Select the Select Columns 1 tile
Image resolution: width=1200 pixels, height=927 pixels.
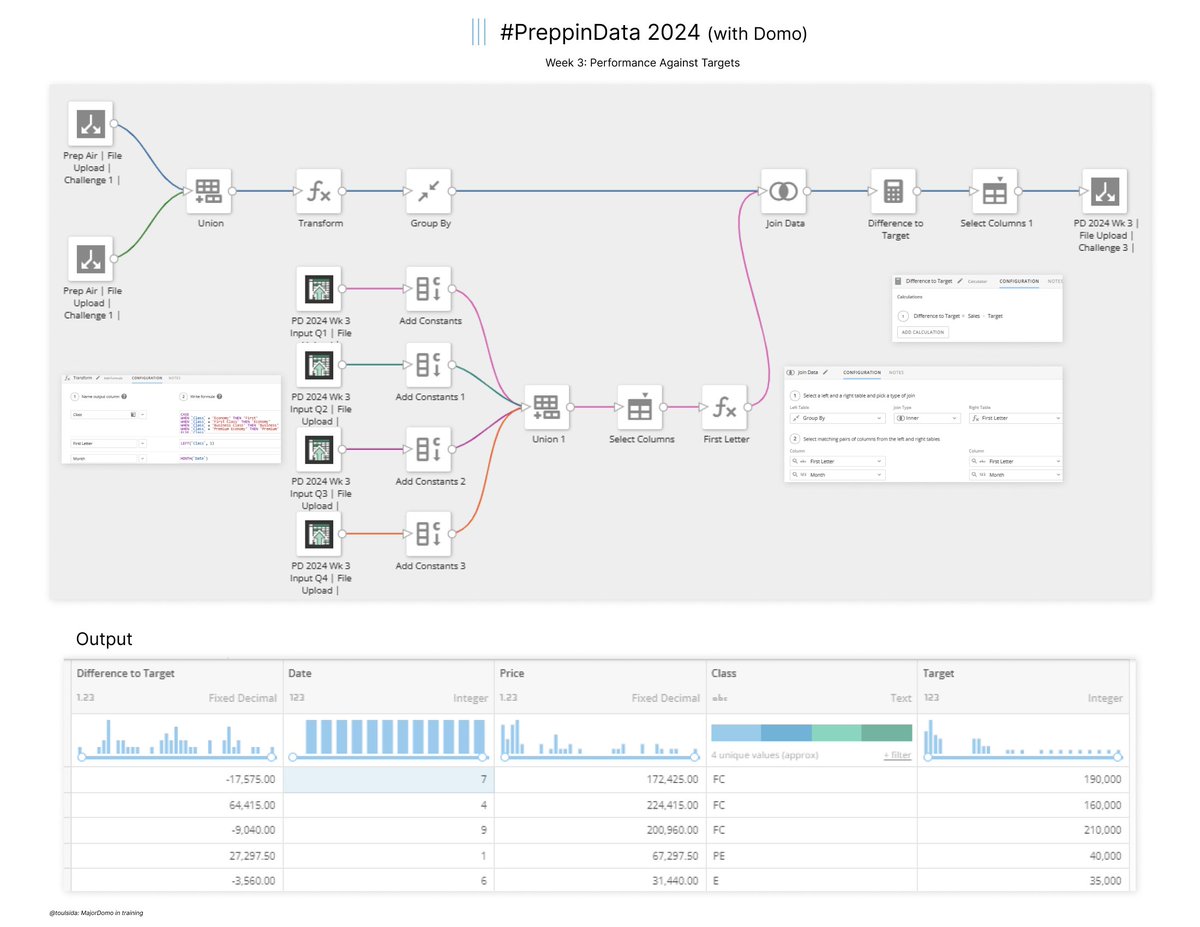tap(995, 190)
